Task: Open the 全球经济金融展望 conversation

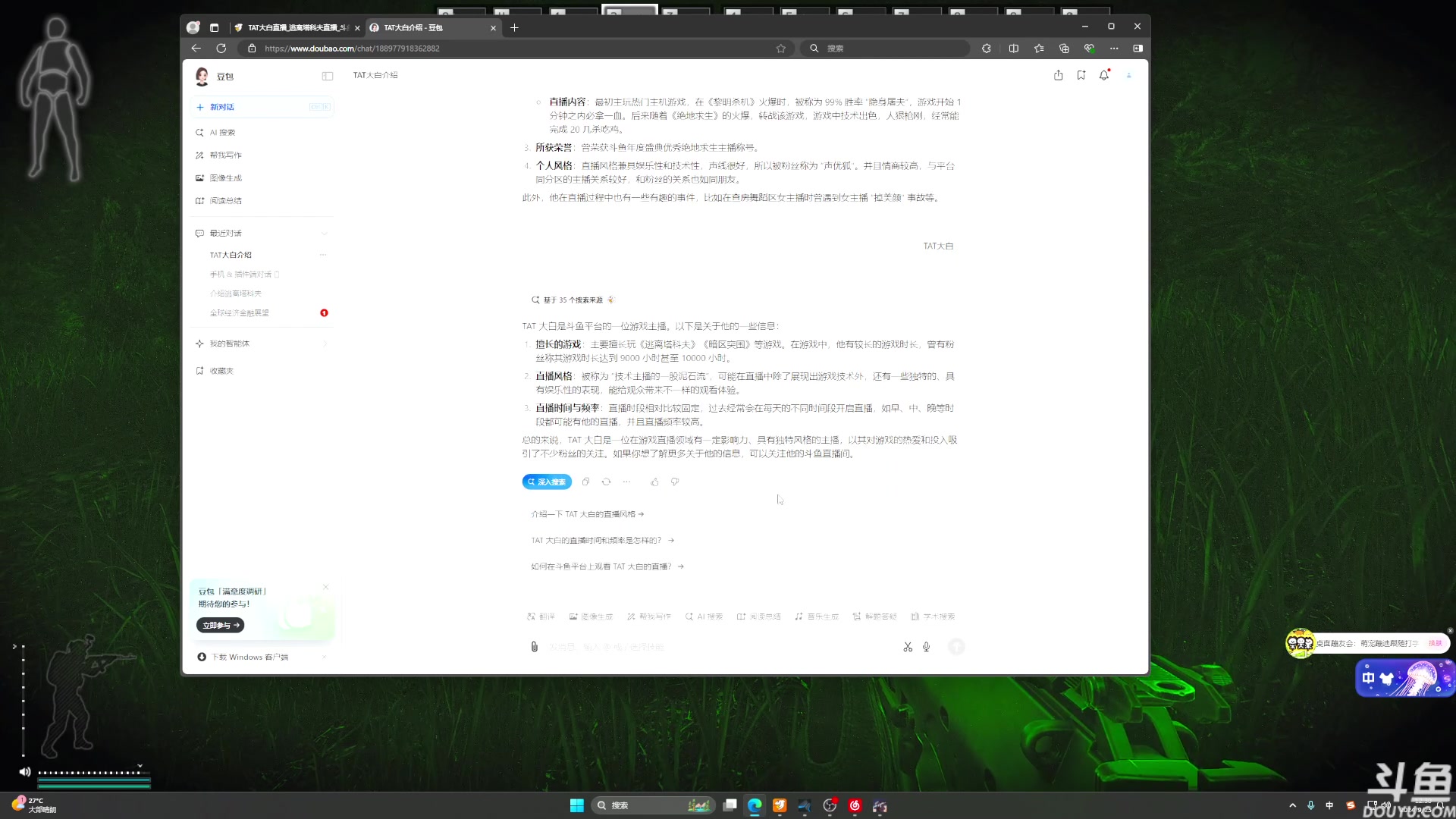Action: pyautogui.click(x=240, y=312)
